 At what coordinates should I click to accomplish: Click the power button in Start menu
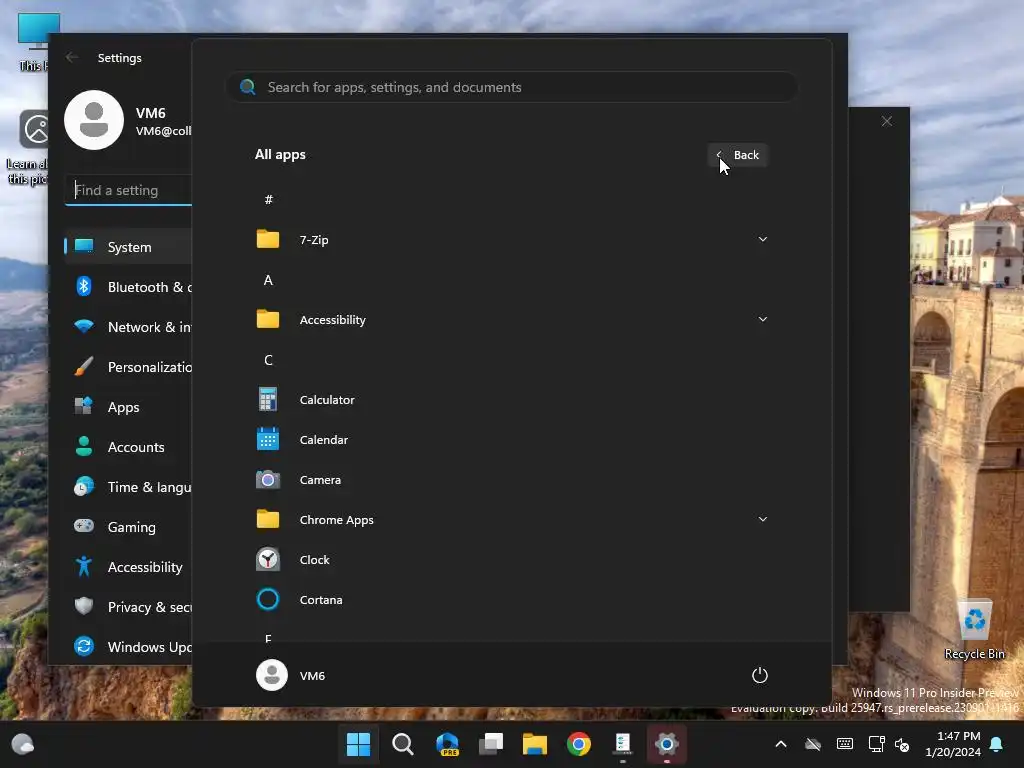coord(760,675)
